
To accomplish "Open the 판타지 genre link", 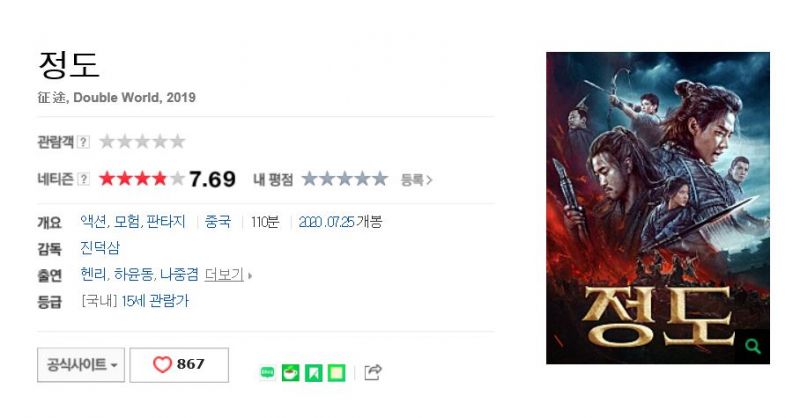I will (x=166, y=222).
